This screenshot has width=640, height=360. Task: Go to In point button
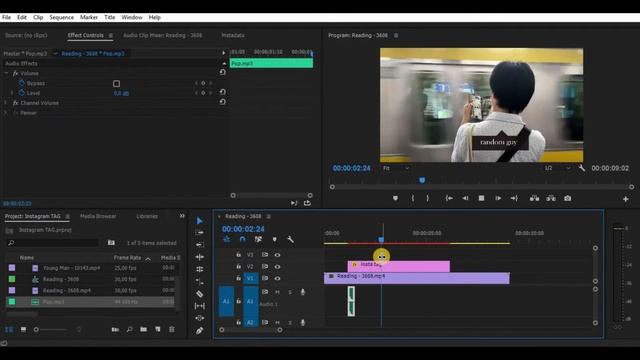(449, 198)
